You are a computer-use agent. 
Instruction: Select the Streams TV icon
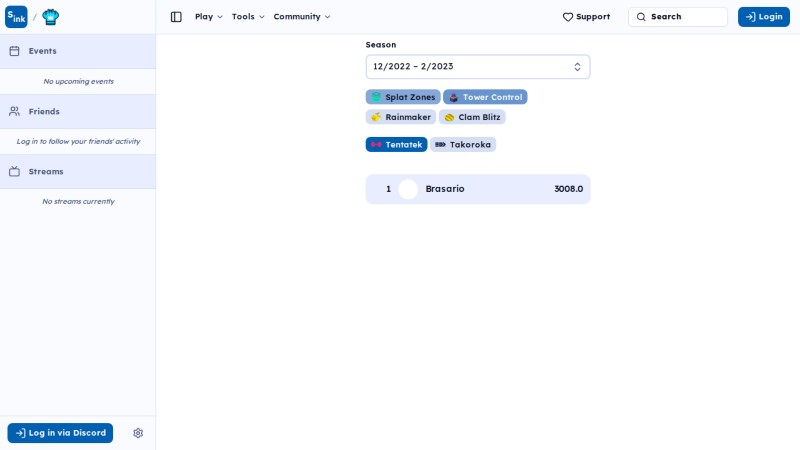pyautogui.click(x=14, y=171)
